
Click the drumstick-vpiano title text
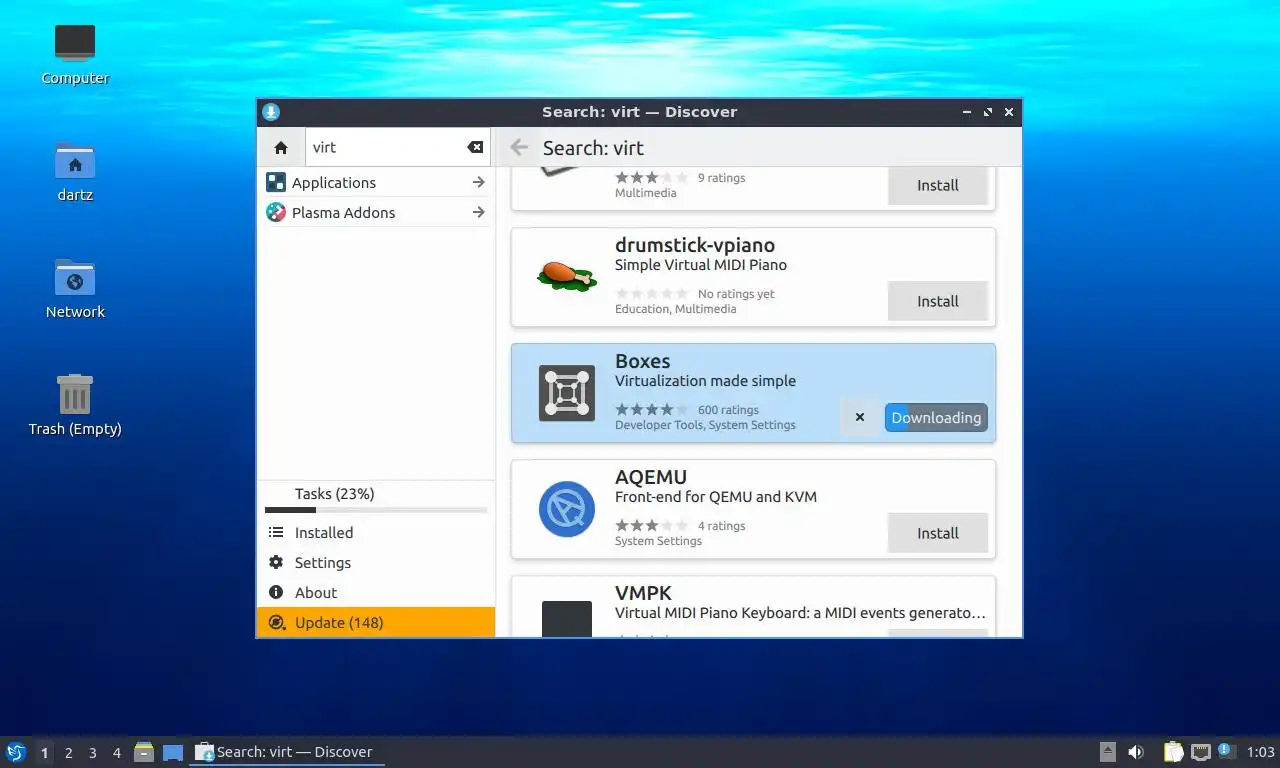pyautogui.click(x=695, y=245)
